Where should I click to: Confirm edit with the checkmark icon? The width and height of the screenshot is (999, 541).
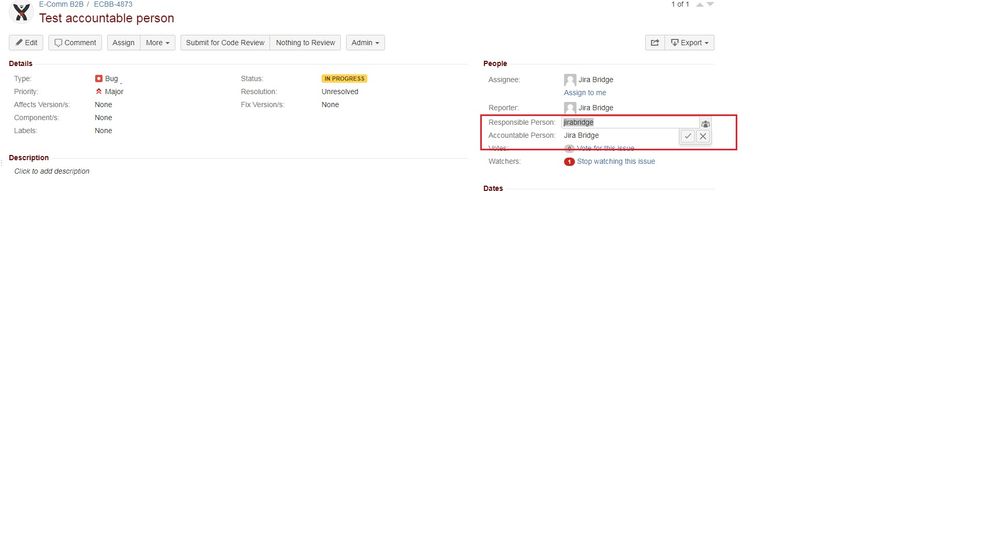point(687,136)
